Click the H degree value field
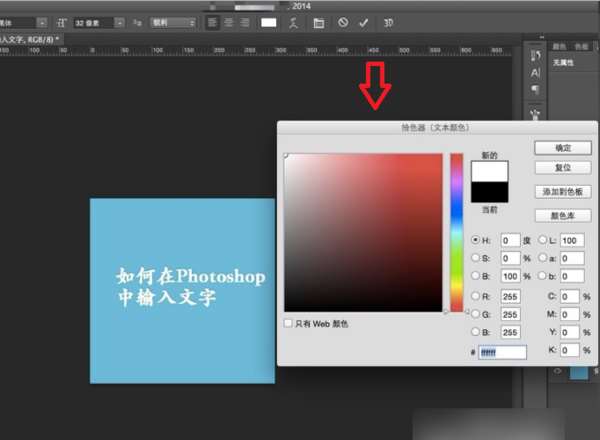 510,240
